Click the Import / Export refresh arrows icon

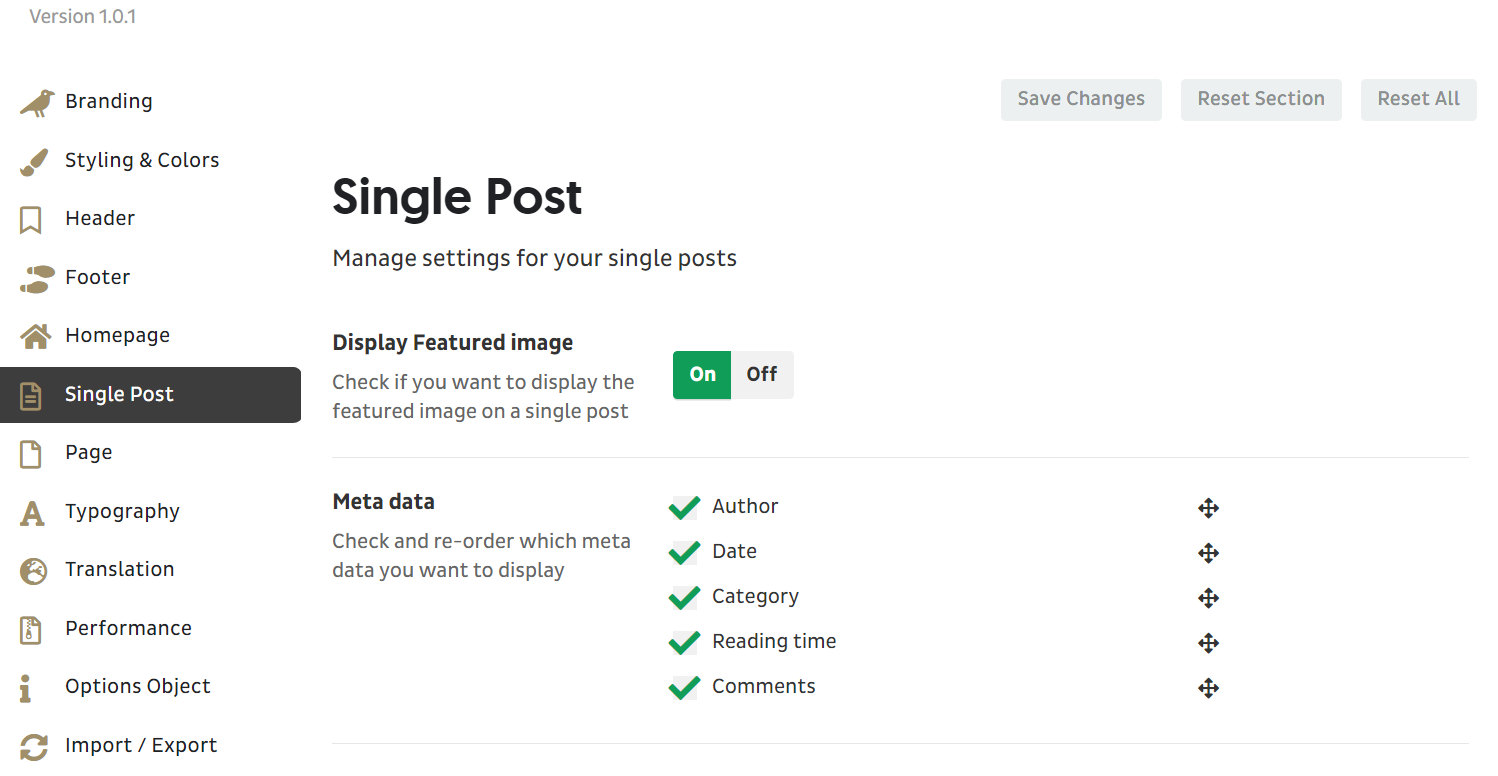coord(34,747)
